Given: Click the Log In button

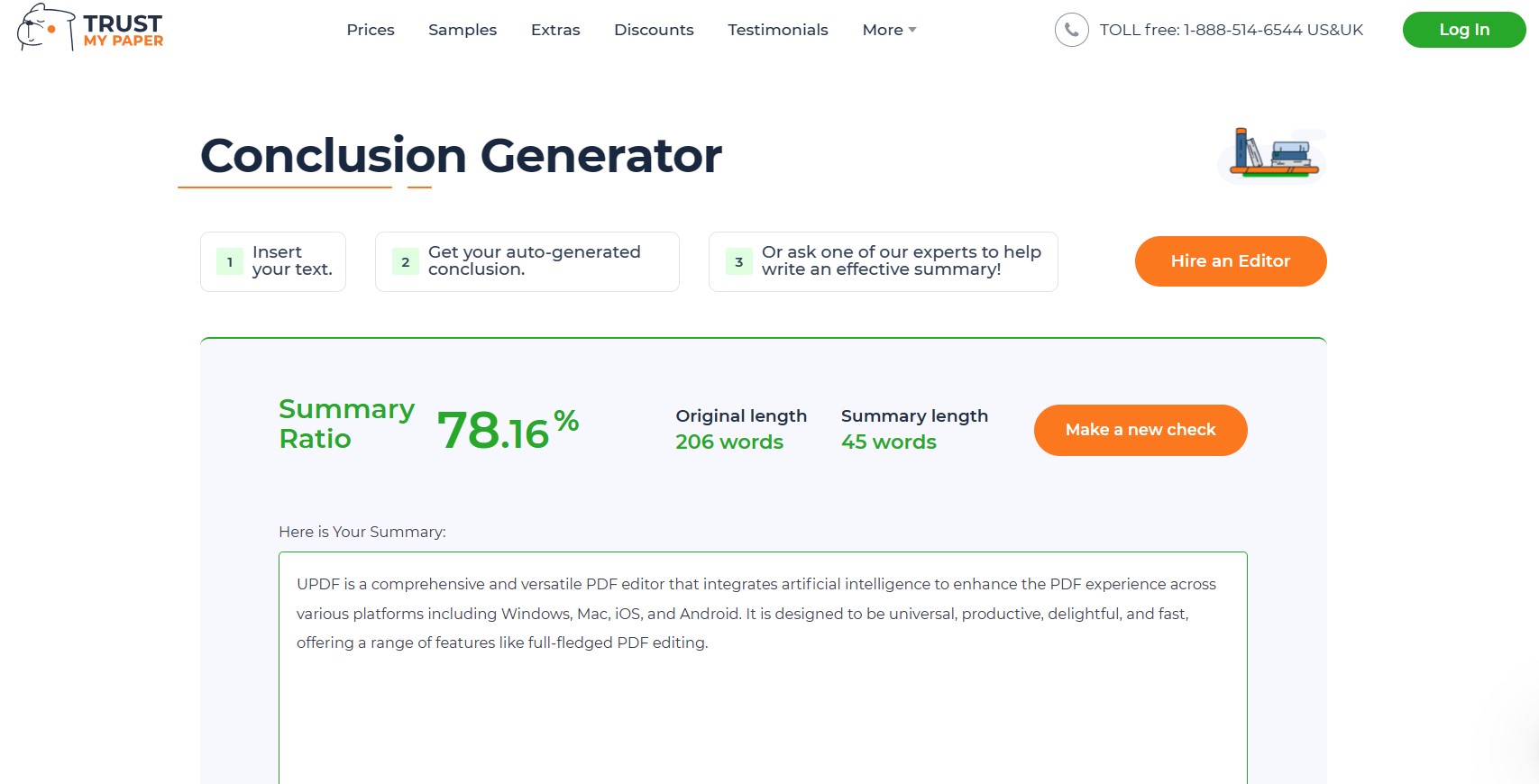Looking at the screenshot, I should [1463, 29].
